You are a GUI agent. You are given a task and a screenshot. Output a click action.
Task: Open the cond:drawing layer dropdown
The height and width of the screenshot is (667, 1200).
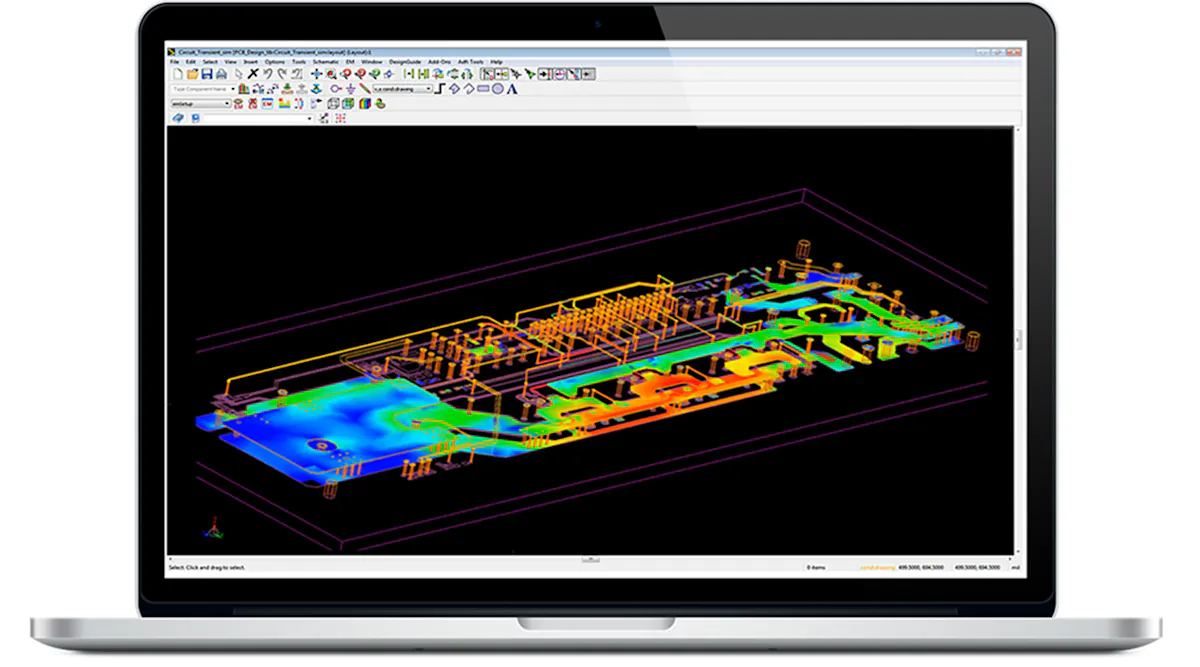pyautogui.click(x=403, y=89)
